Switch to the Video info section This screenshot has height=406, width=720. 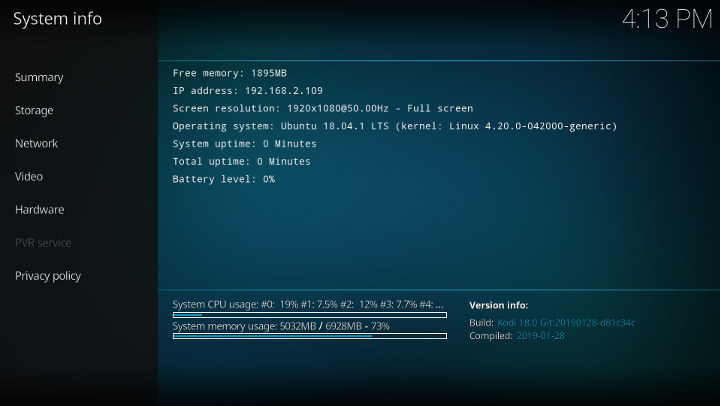click(x=29, y=176)
